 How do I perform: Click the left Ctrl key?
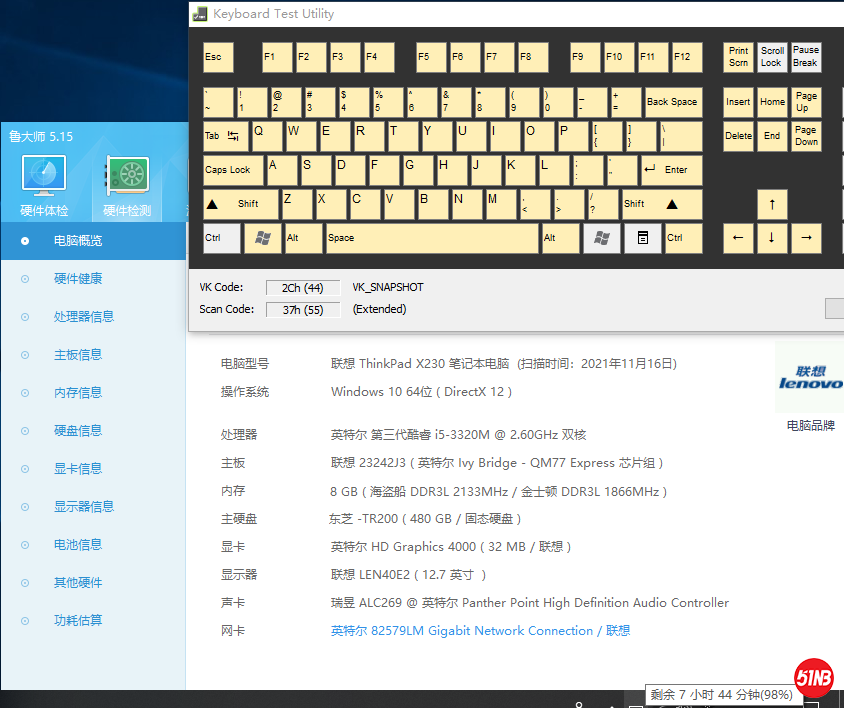221,238
